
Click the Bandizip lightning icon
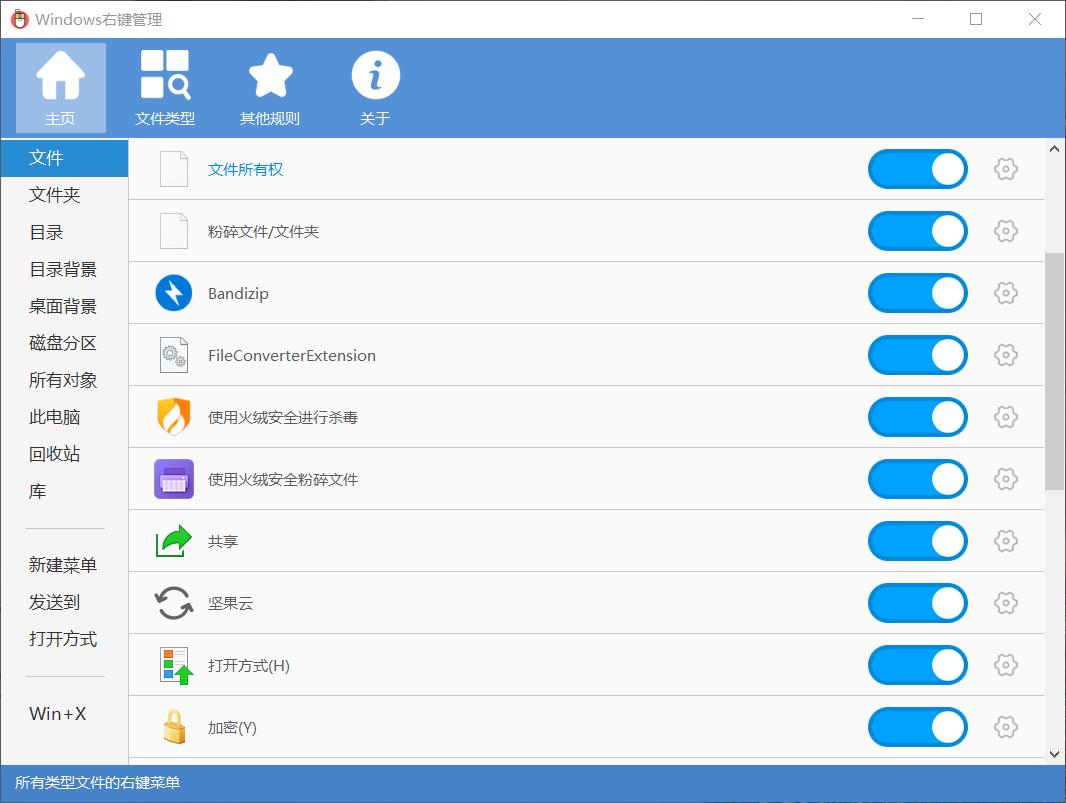(x=174, y=293)
